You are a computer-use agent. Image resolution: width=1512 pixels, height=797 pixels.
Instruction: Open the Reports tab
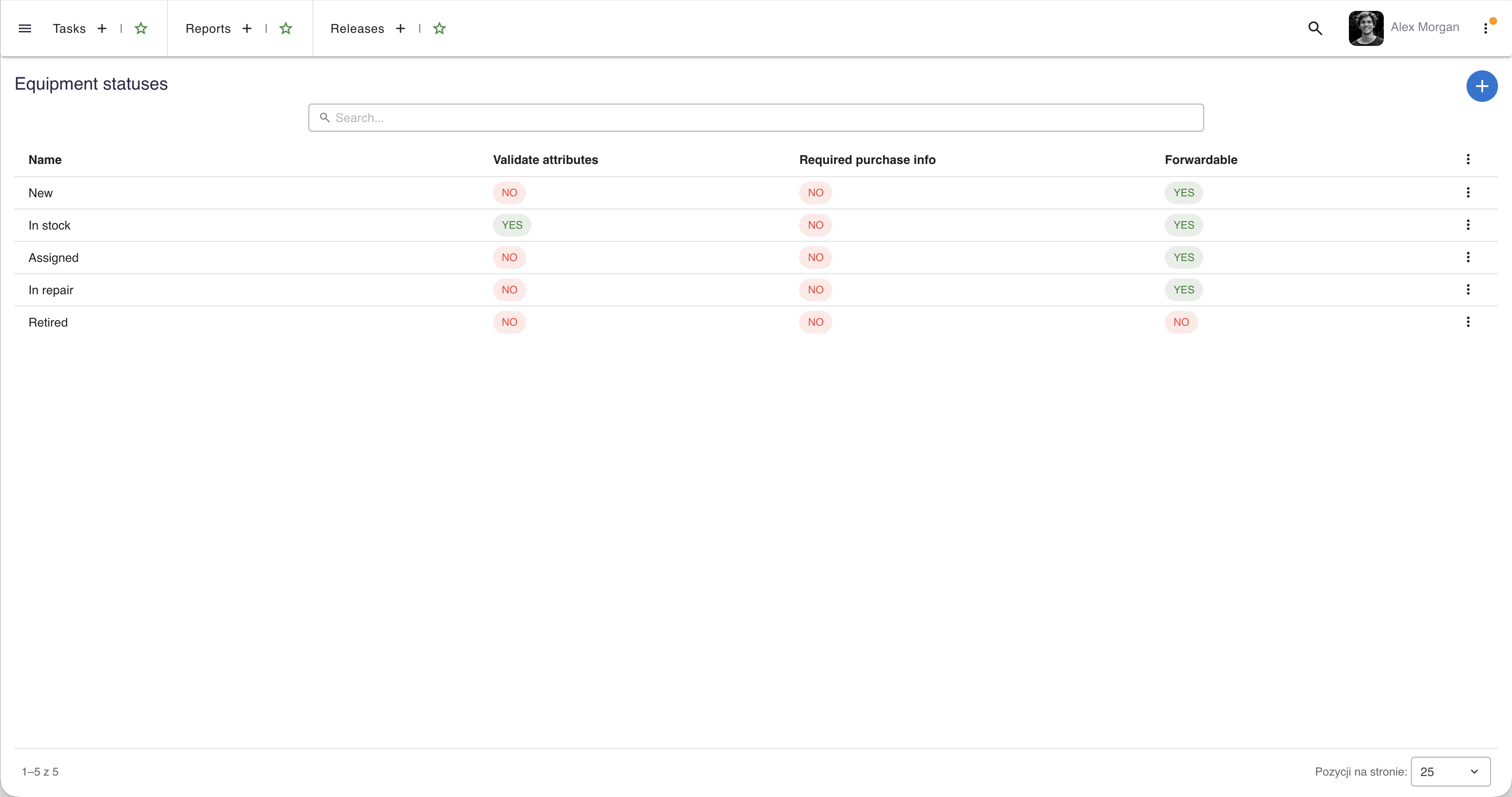click(x=208, y=28)
